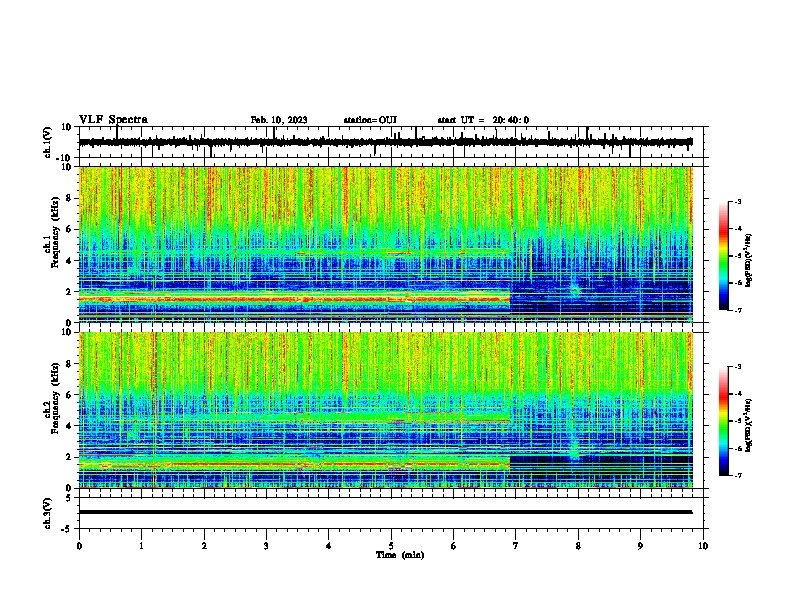Click the time axis tick label '8'
Screen dimensions: 792x612
click(578, 546)
